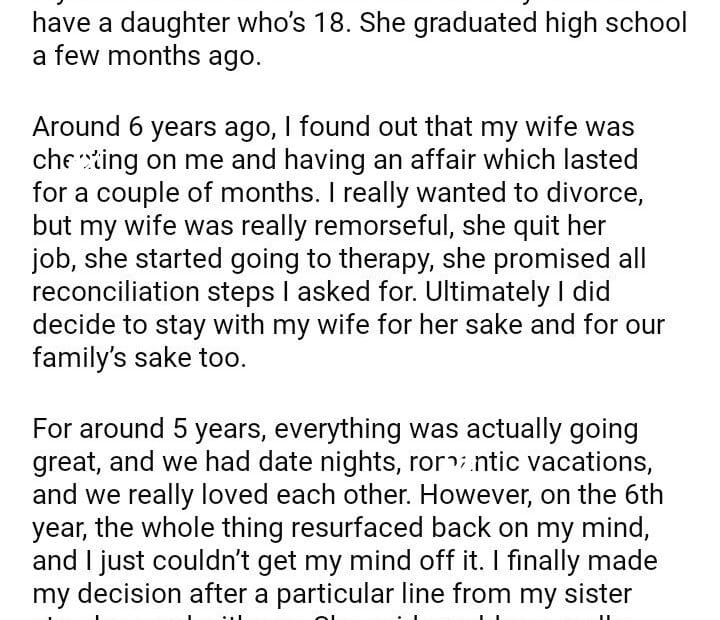The width and height of the screenshot is (720, 620).
Task: Click the word "graduated" in the top paragraph
Action: [x=488, y=23]
